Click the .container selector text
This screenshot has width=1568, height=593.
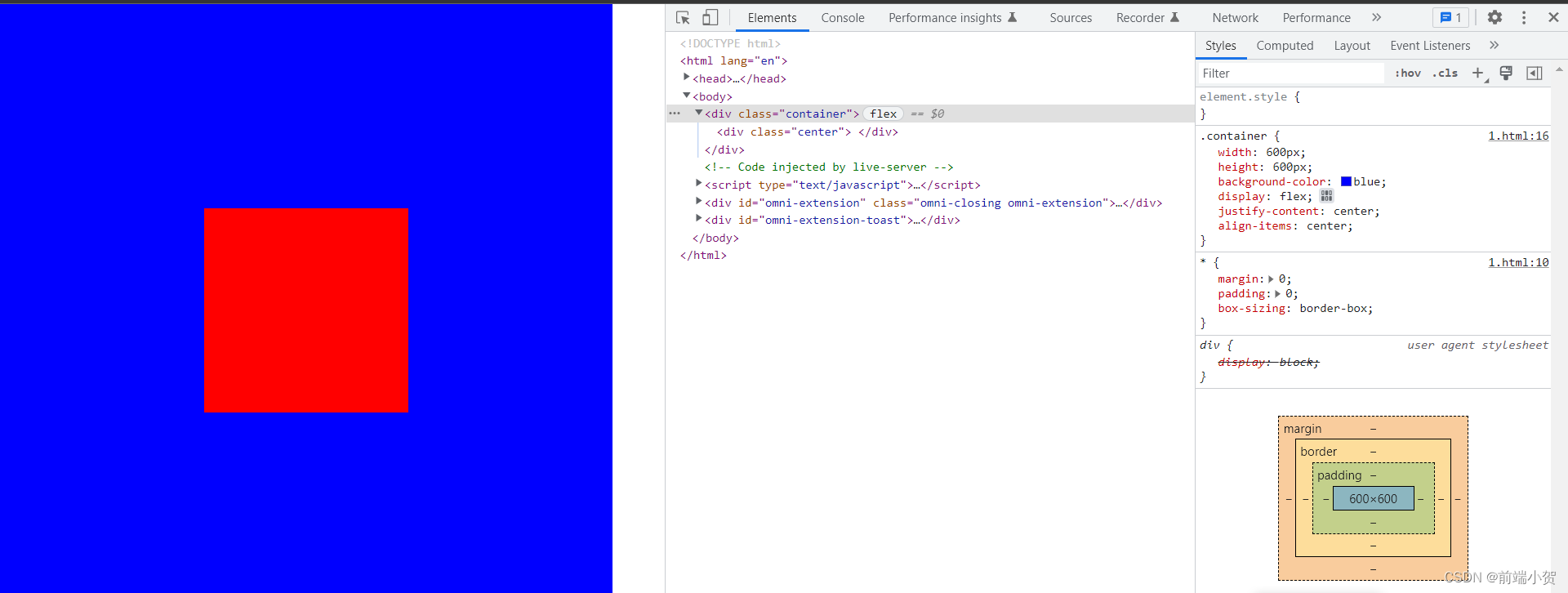(x=1233, y=136)
